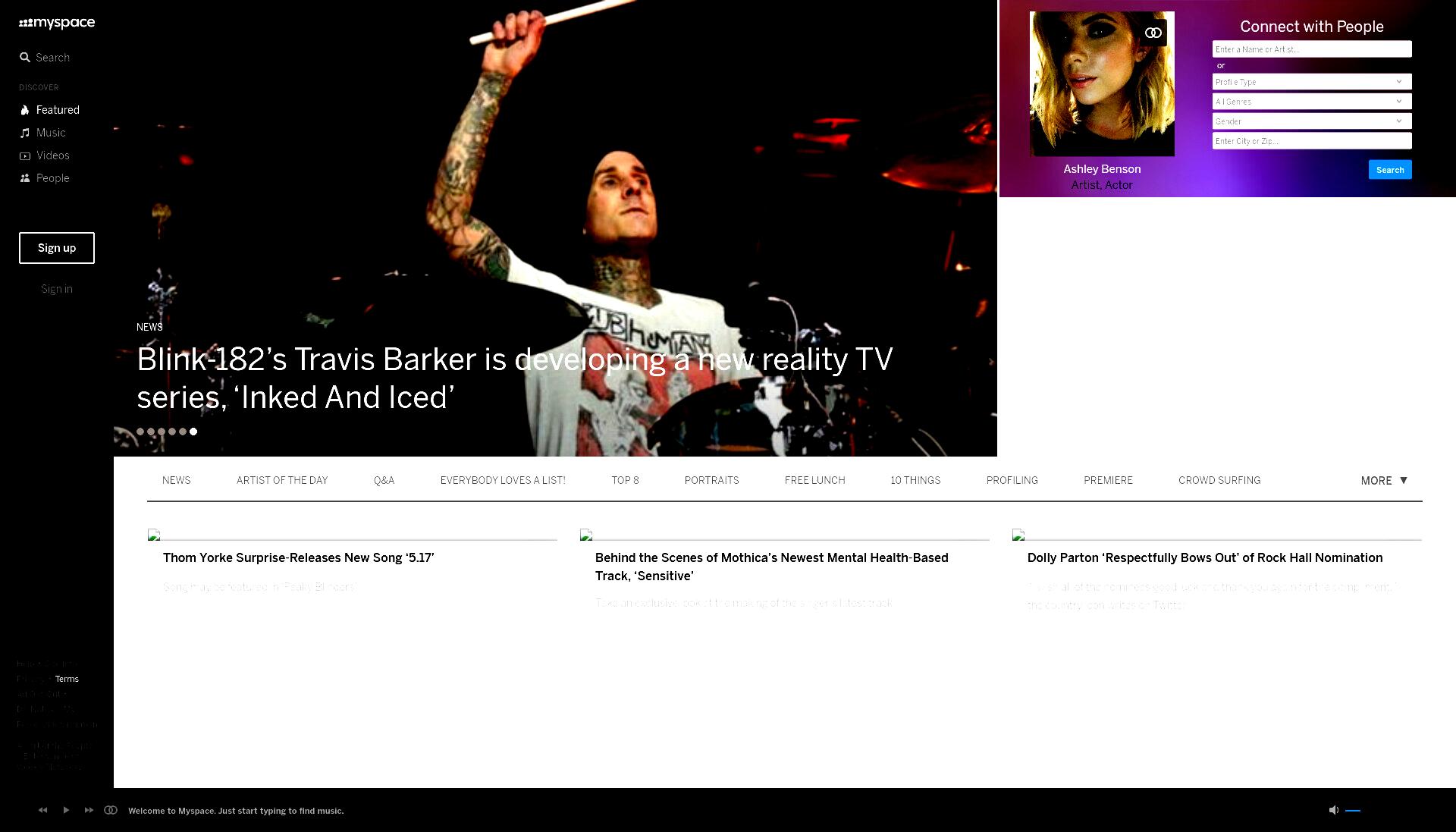This screenshot has height=832, width=1456.
Task: Click the connect icon on Ashley Benson's photo
Action: pyautogui.click(x=1153, y=33)
